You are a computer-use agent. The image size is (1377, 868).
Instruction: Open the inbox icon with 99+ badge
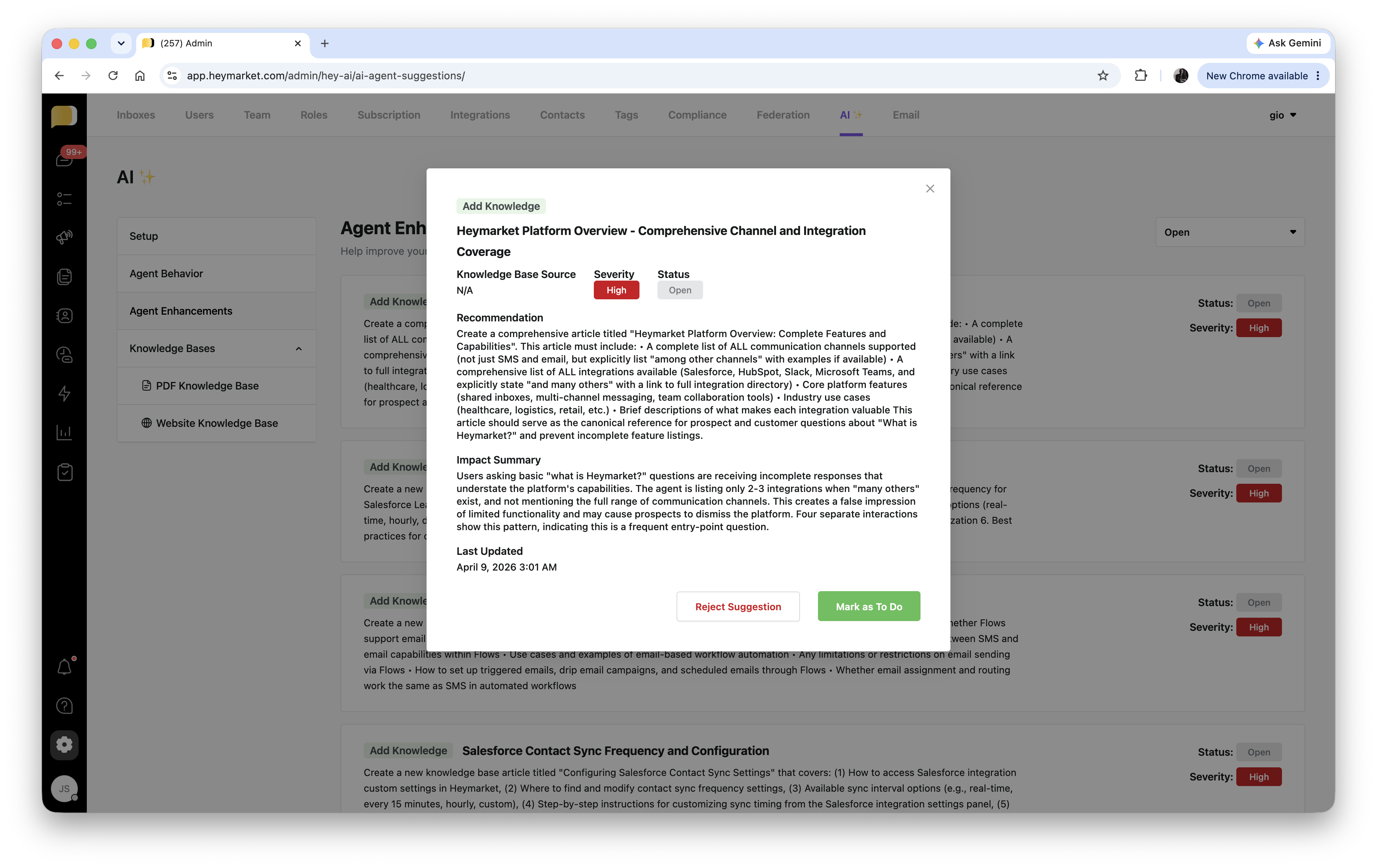pos(65,159)
